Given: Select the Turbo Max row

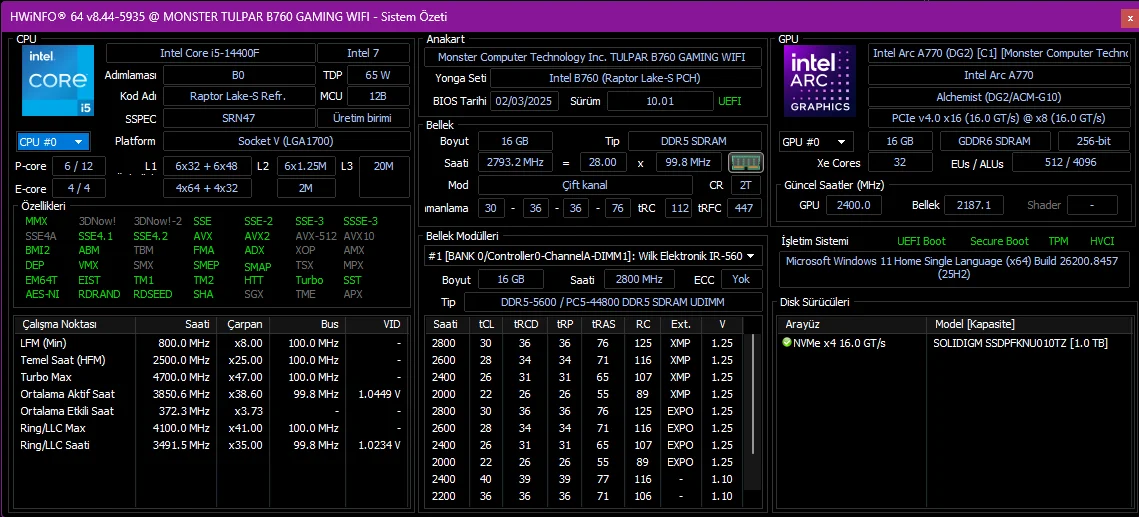Looking at the screenshot, I should [x=211, y=377].
